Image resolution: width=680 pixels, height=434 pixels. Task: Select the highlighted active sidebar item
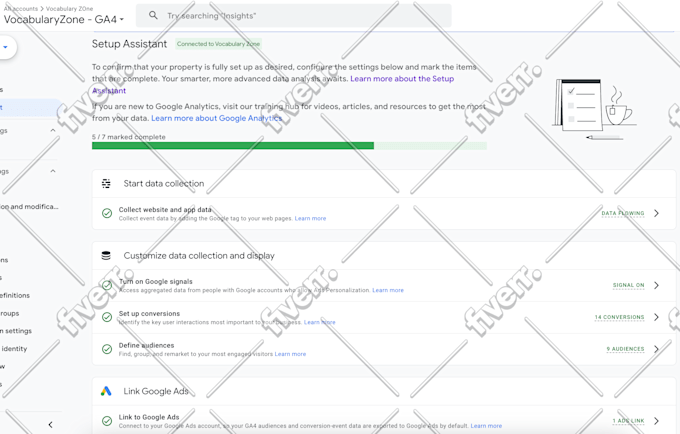30,108
